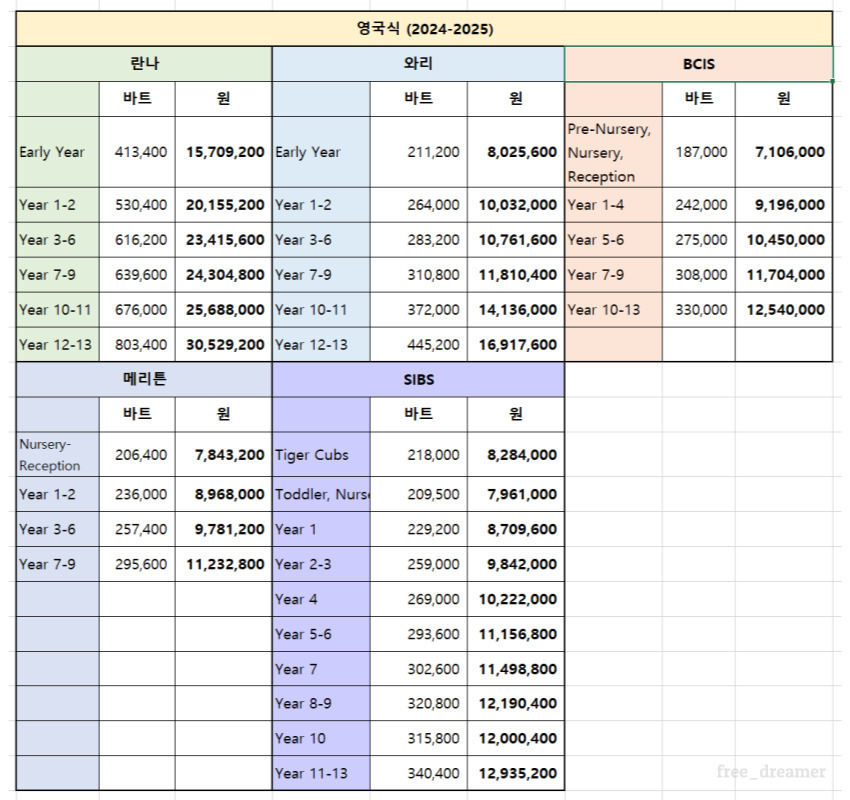Click the 14,136,000 cell
The height and width of the screenshot is (800, 850).
pyautogui.click(x=516, y=309)
